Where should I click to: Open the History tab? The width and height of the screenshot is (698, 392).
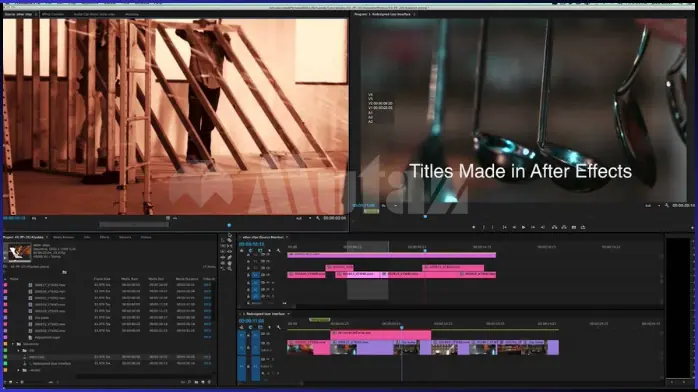click(x=146, y=237)
